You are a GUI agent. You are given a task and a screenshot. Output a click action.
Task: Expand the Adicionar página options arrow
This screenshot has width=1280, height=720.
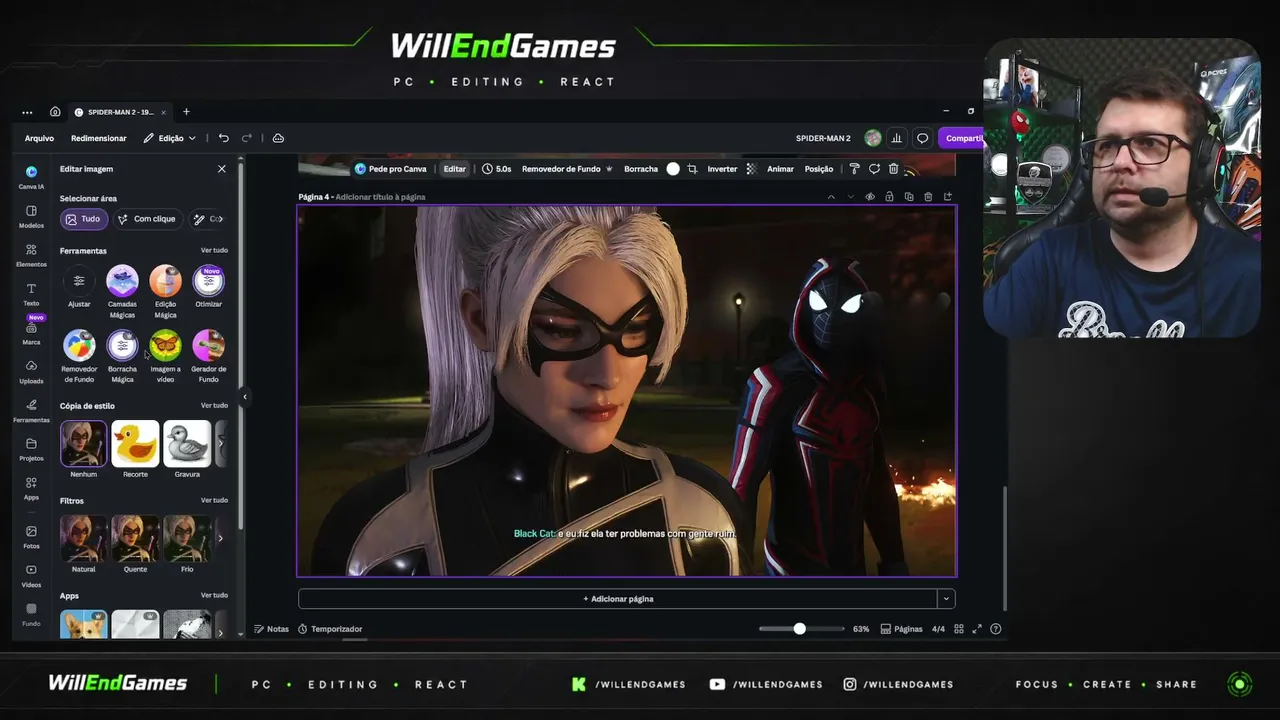click(945, 599)
